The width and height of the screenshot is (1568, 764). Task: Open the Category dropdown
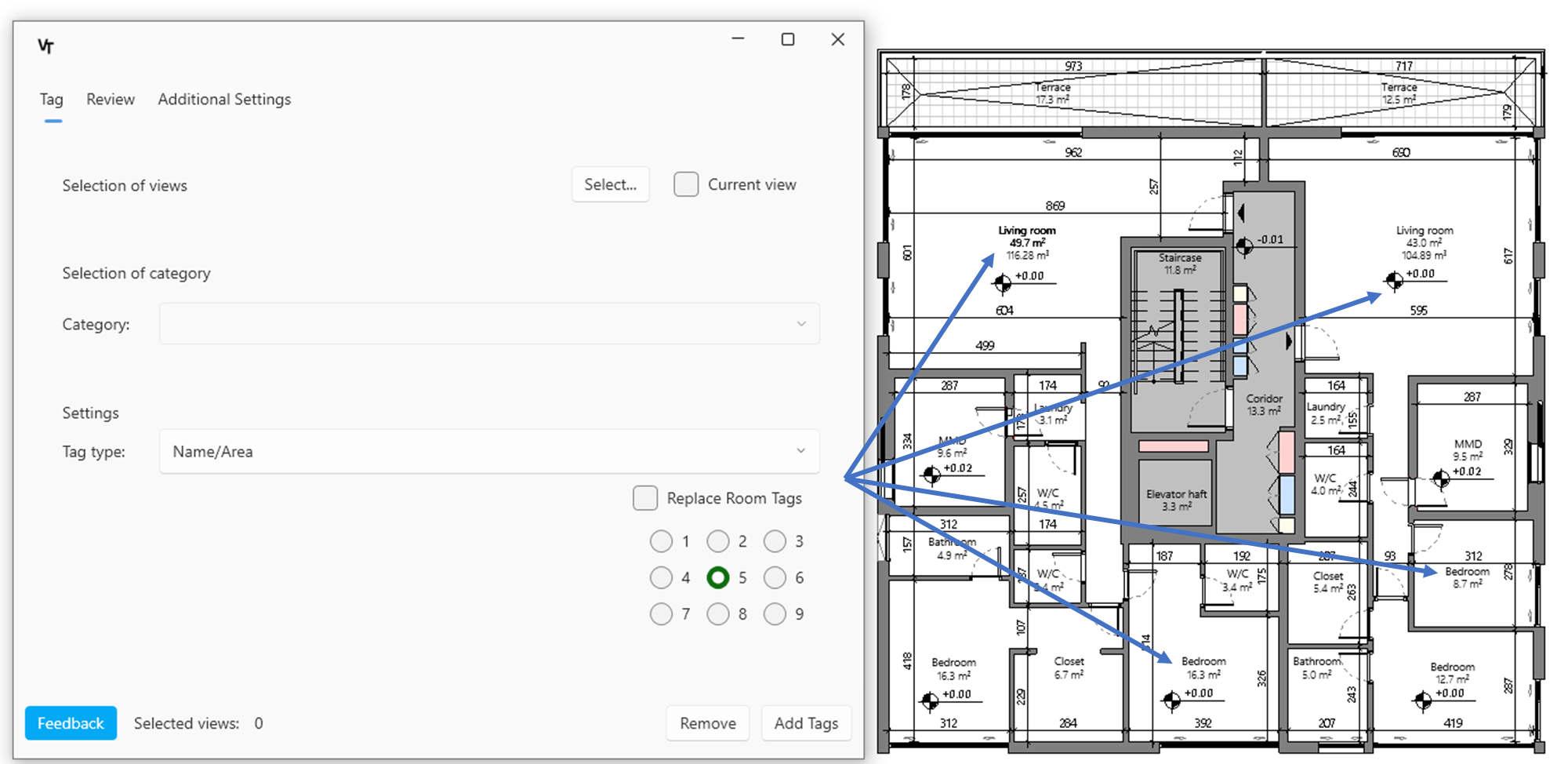[x=489, y=323]
